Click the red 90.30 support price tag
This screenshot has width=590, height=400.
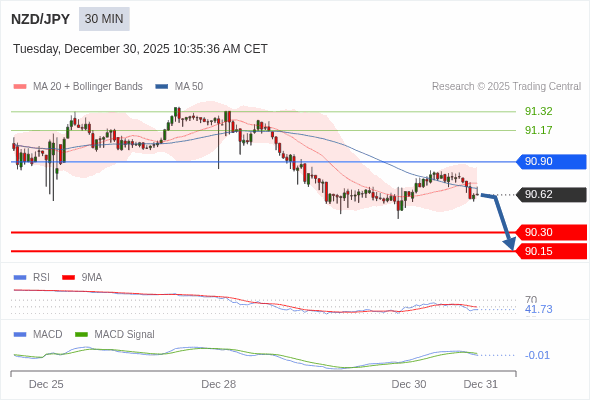552,232
